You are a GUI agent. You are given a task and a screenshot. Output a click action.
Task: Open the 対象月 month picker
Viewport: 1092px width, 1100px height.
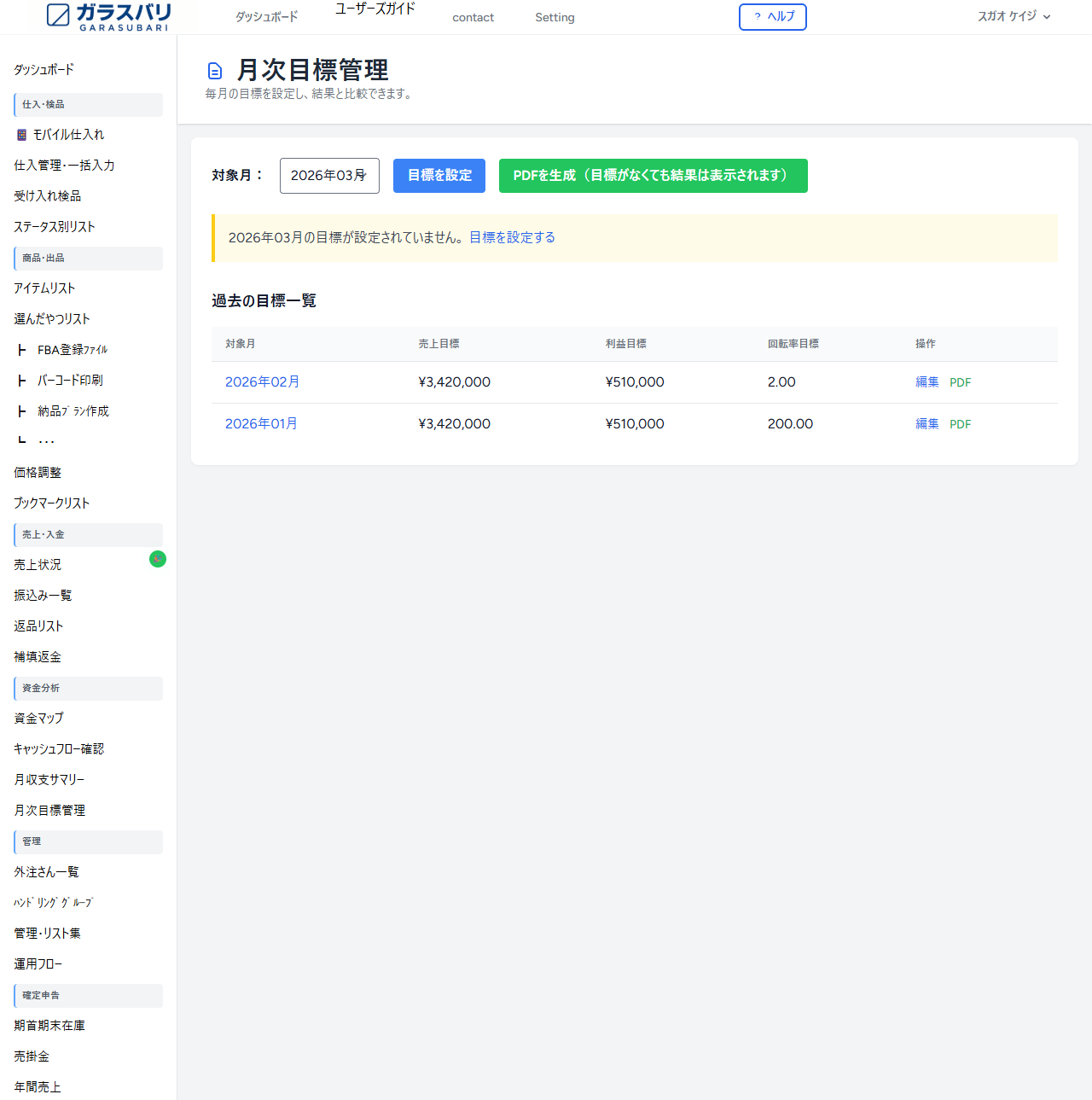[x=329, y=176]
